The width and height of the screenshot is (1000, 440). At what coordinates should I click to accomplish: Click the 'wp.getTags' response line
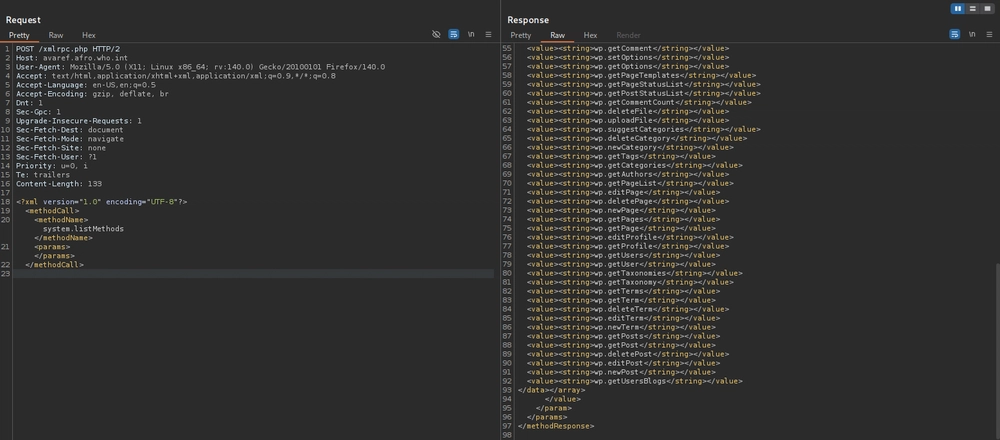coord(621,156)
